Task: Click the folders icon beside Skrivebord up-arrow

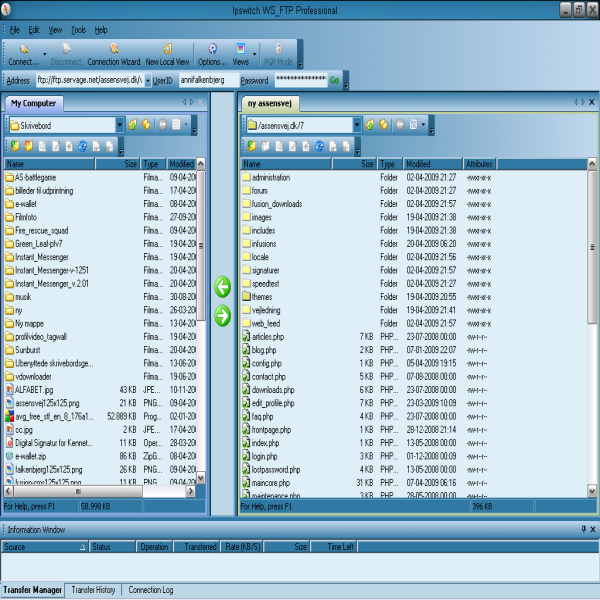Action: 146,125
